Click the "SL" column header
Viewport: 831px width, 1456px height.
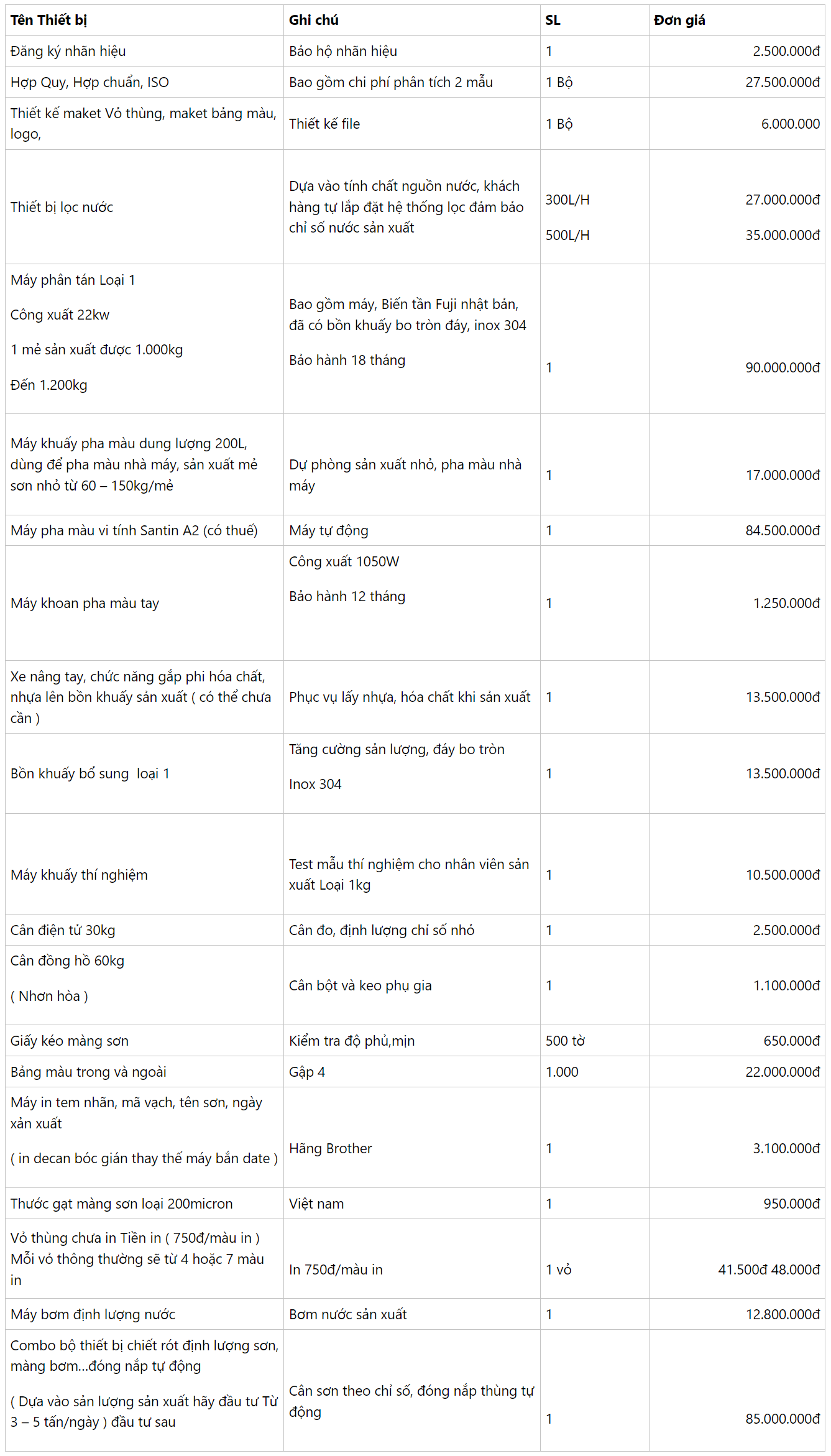(553, 21)
